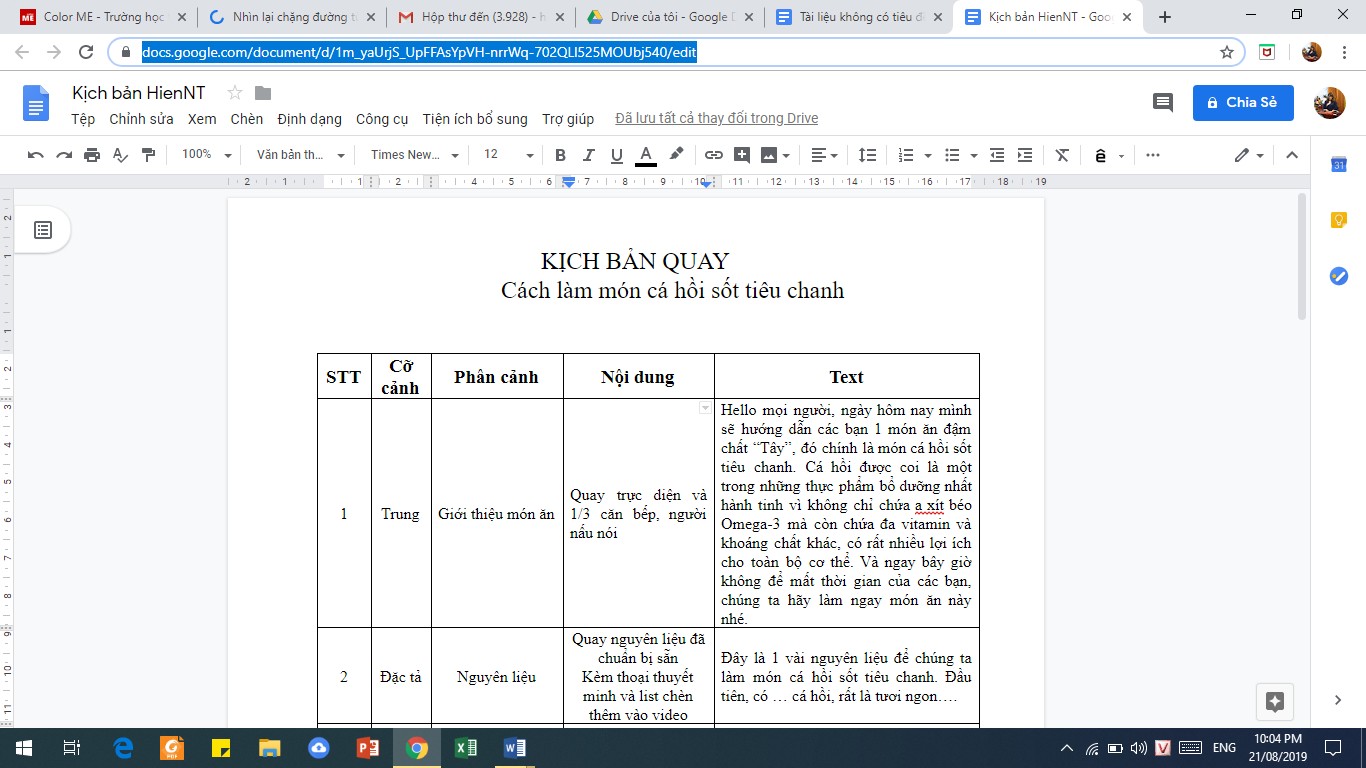Image resolution: width=1366 pixels, height=768 pixels.
Task: Open the Đã lưu tất cả thay đổi link
Action: click(x=716, y=119)
